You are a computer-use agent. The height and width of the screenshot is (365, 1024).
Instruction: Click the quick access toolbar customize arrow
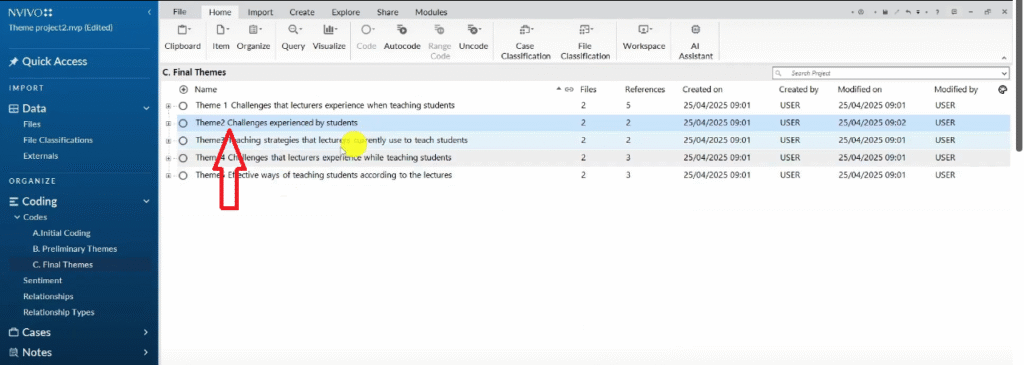918,12
